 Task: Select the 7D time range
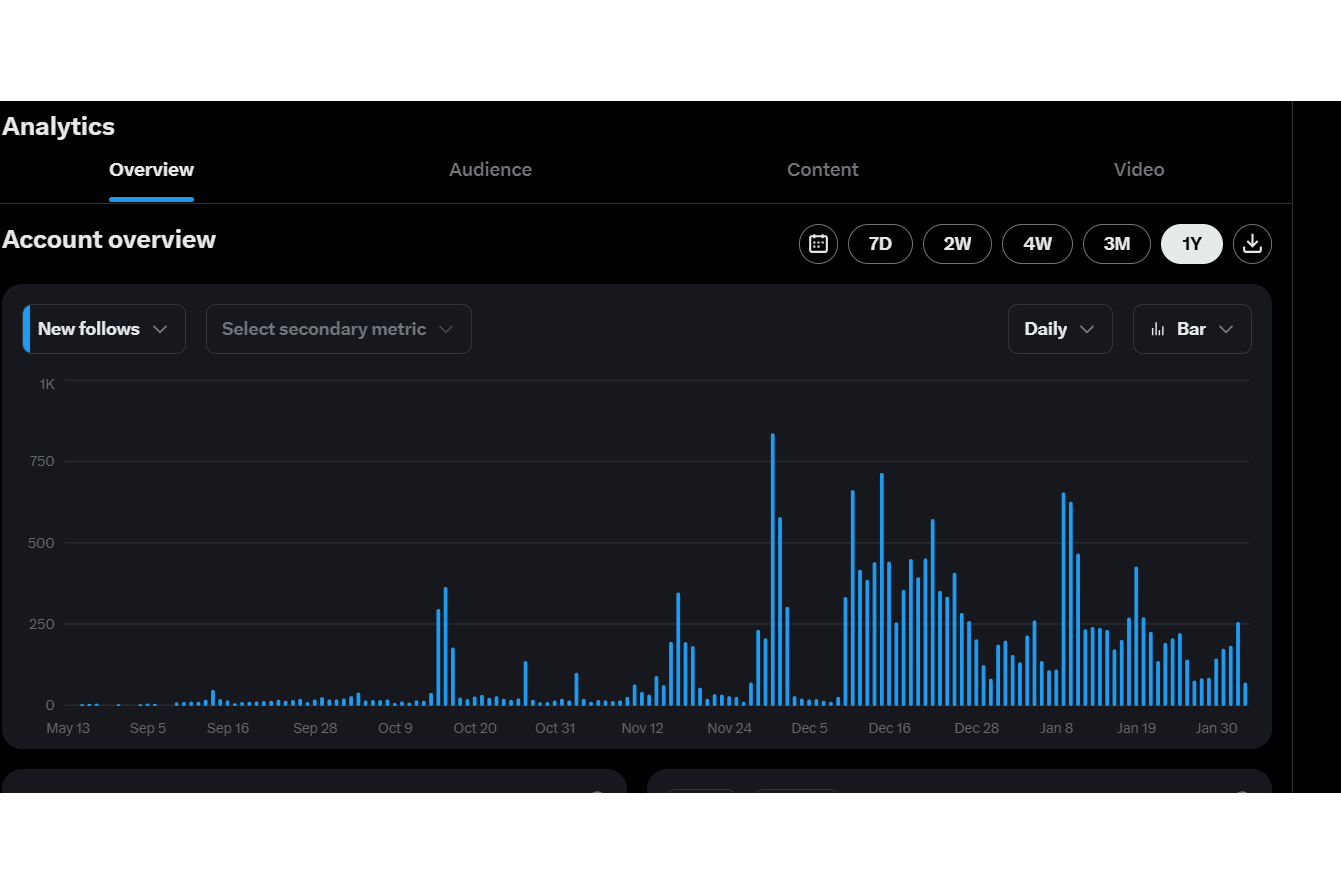click(x=880, y=244)
